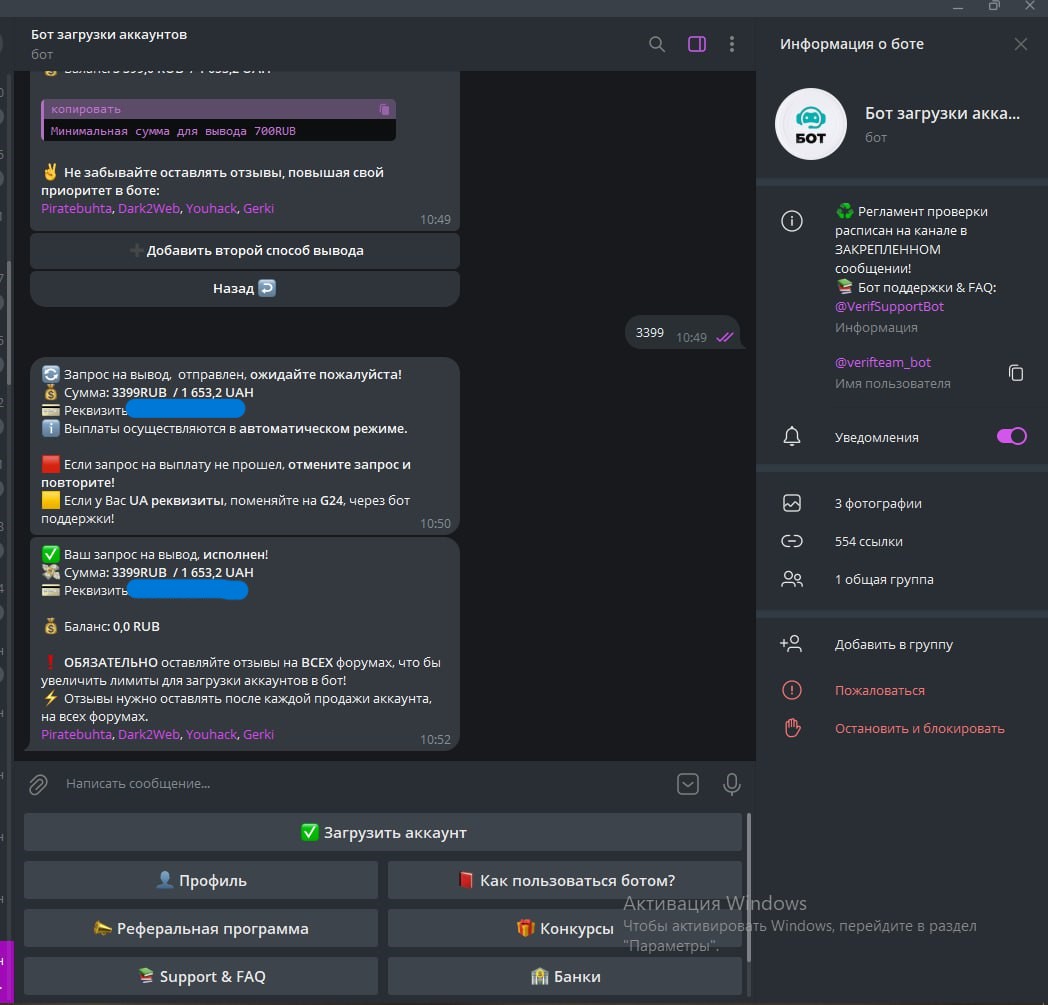Open chat search with magnifier icon
Image resolution: width=1048 pixels, height=1005 pixels.
[657, 44]
